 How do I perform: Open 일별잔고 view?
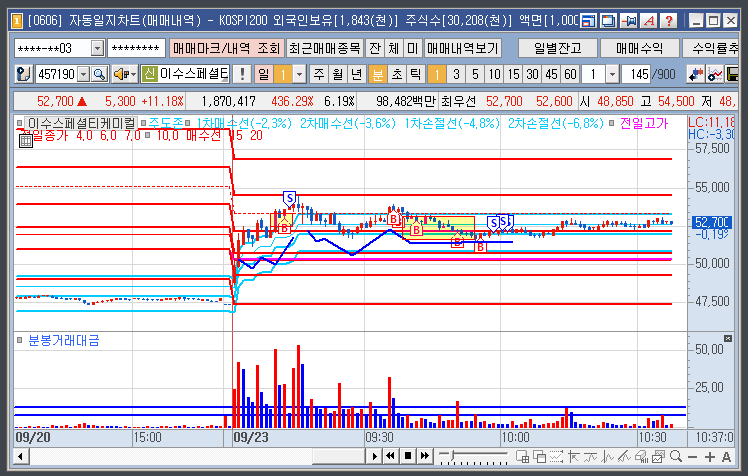click(558, 48)
